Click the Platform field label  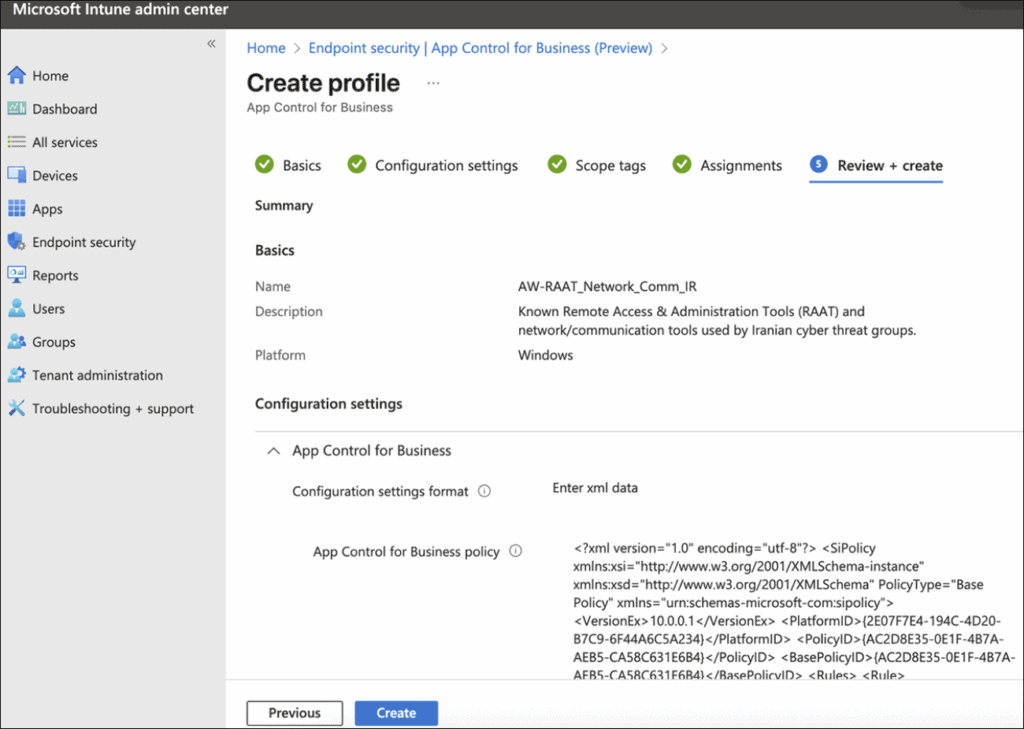[x=280, y=355]
